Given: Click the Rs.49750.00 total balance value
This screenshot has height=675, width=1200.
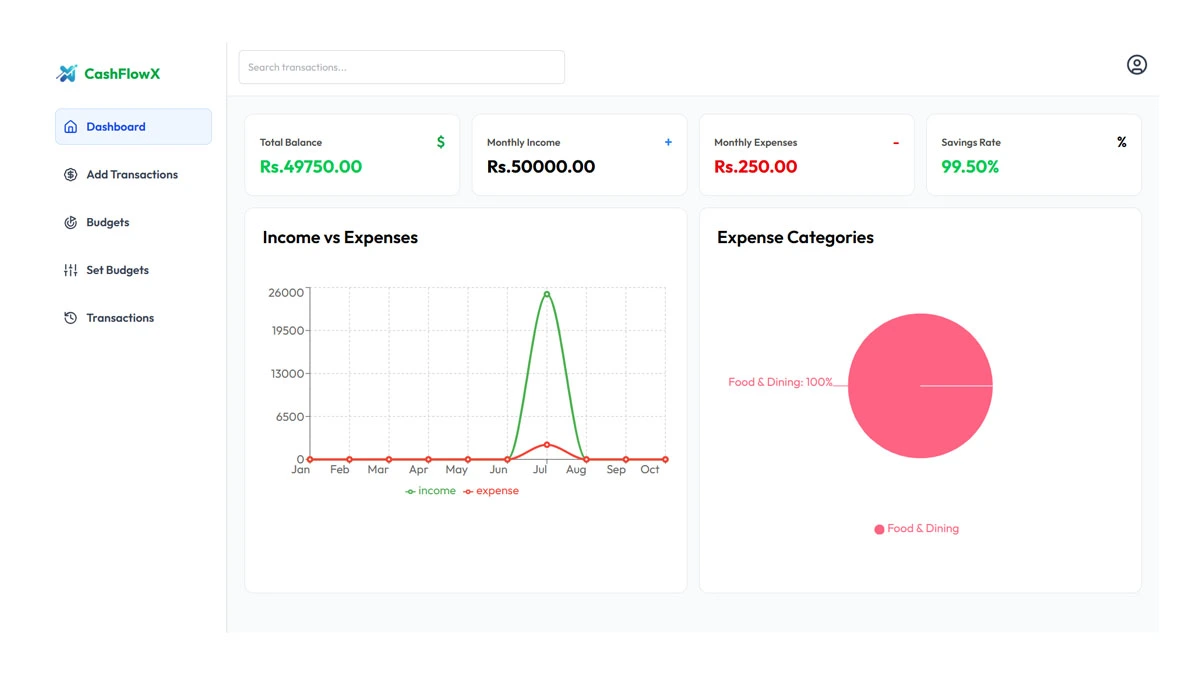Looking at the screenshot, I should [x=311, y=167].
